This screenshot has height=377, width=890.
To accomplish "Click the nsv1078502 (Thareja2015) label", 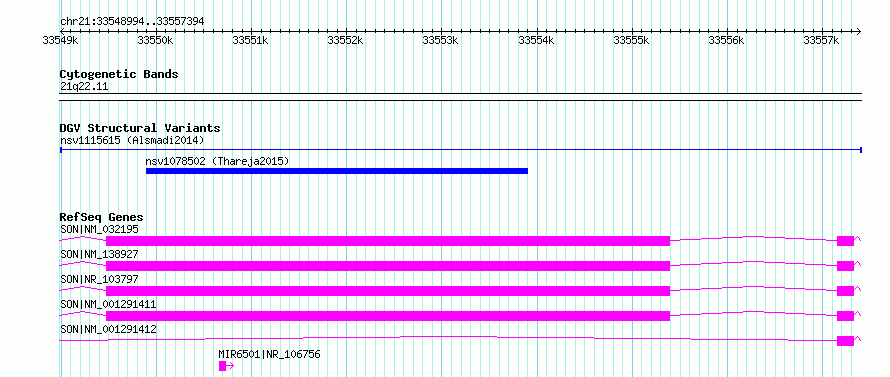I will pyautogui.click(x=217, y=161).
